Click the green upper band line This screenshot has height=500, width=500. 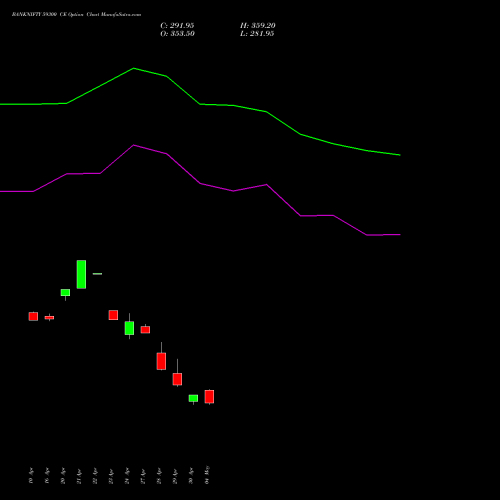[x=200, y=104]
